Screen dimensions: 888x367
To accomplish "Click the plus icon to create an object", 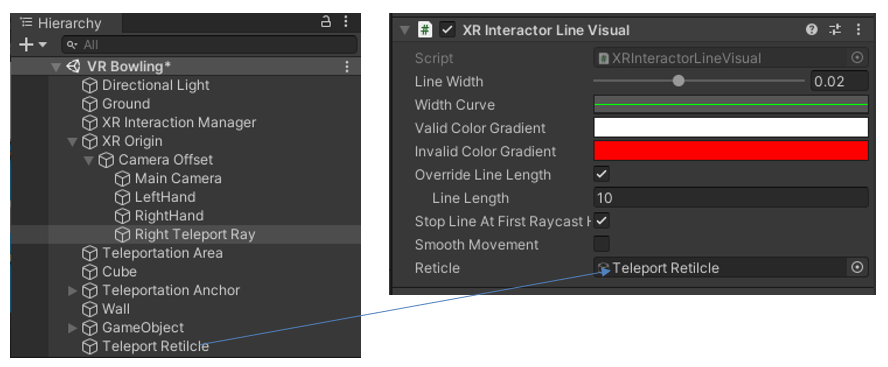I will [x=26, y=45].
